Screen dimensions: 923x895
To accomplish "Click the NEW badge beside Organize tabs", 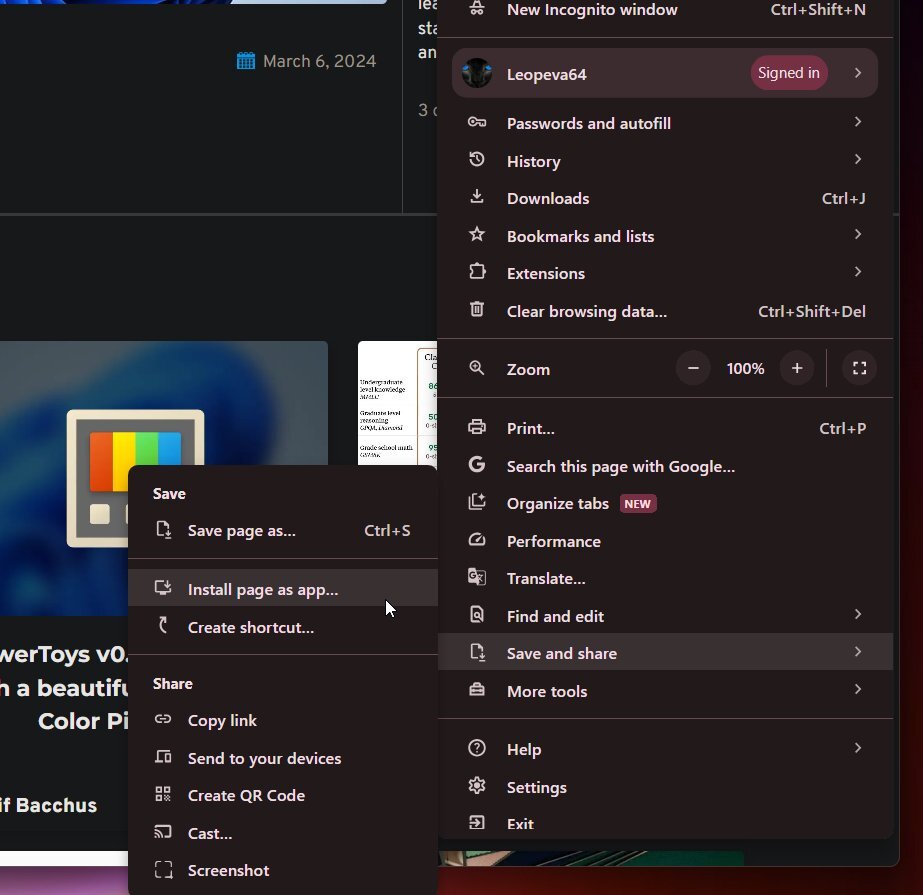I will tap(638, 503).
